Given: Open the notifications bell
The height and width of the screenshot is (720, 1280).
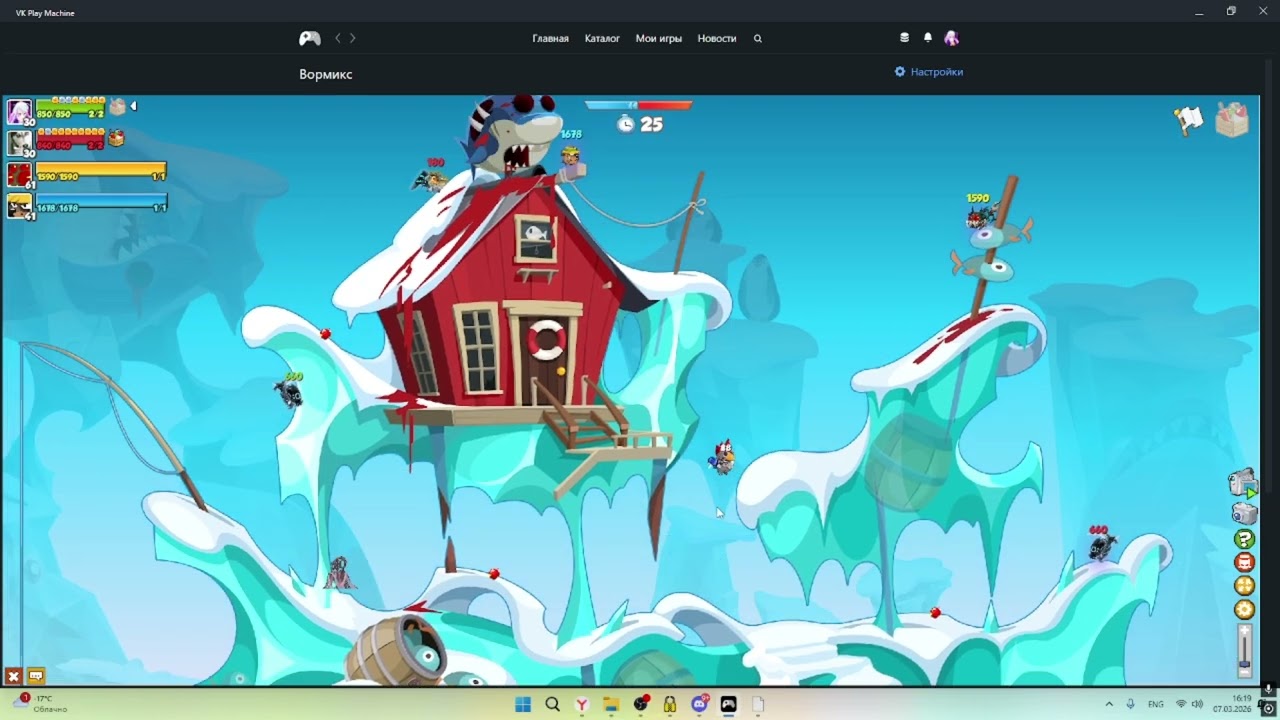Looking at the screenshot, I should tap(928, 38).
